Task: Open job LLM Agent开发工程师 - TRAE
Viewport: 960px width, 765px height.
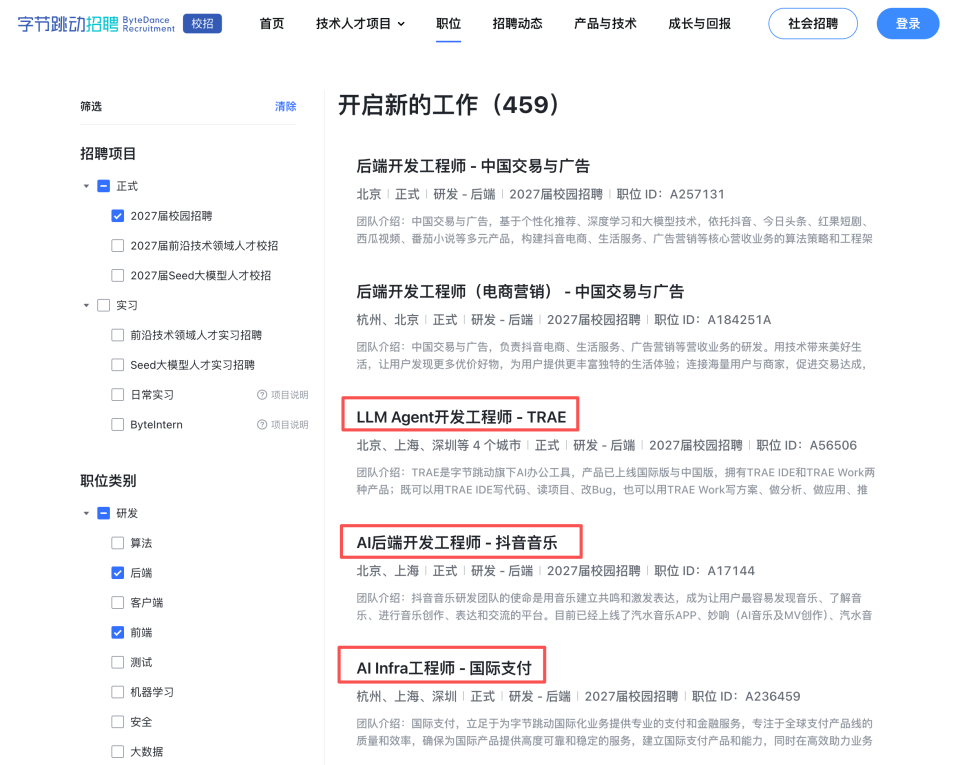Action: click(x=461, y=417)
